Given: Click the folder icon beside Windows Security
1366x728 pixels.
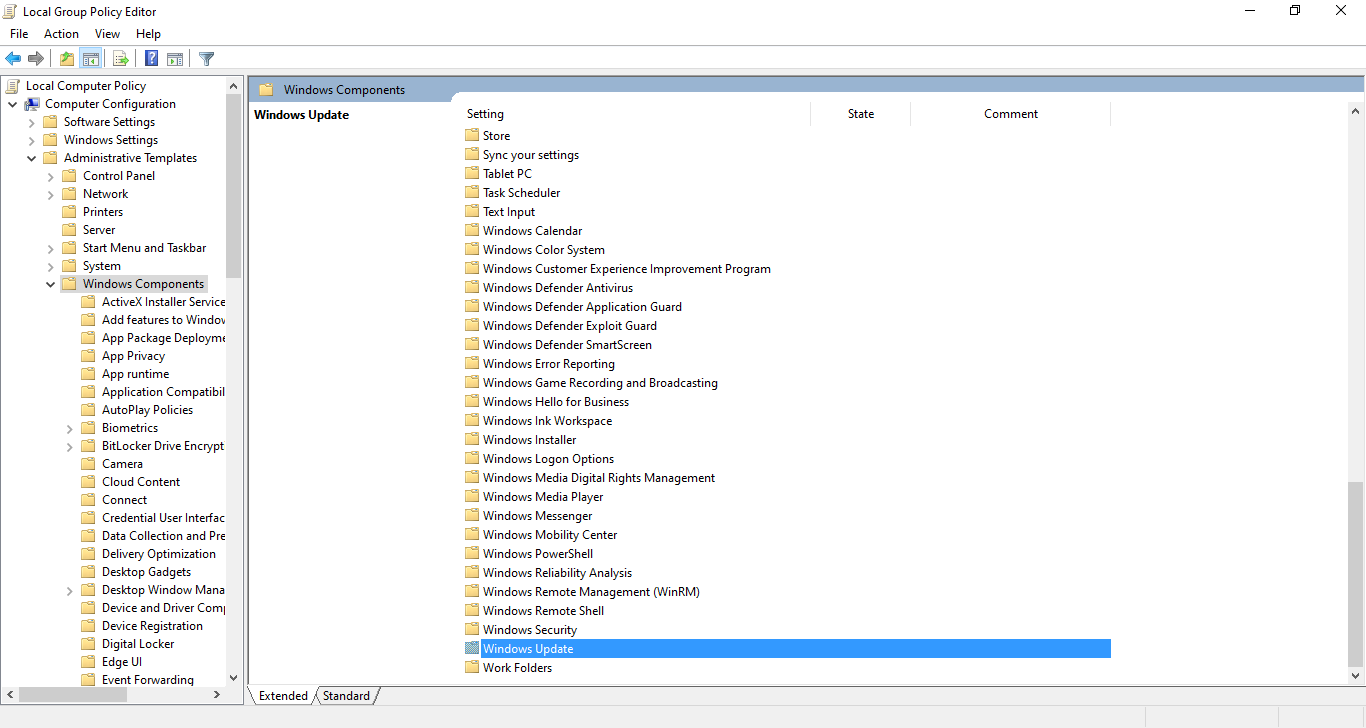Looking at the screenshot, I should coord(472,630).
